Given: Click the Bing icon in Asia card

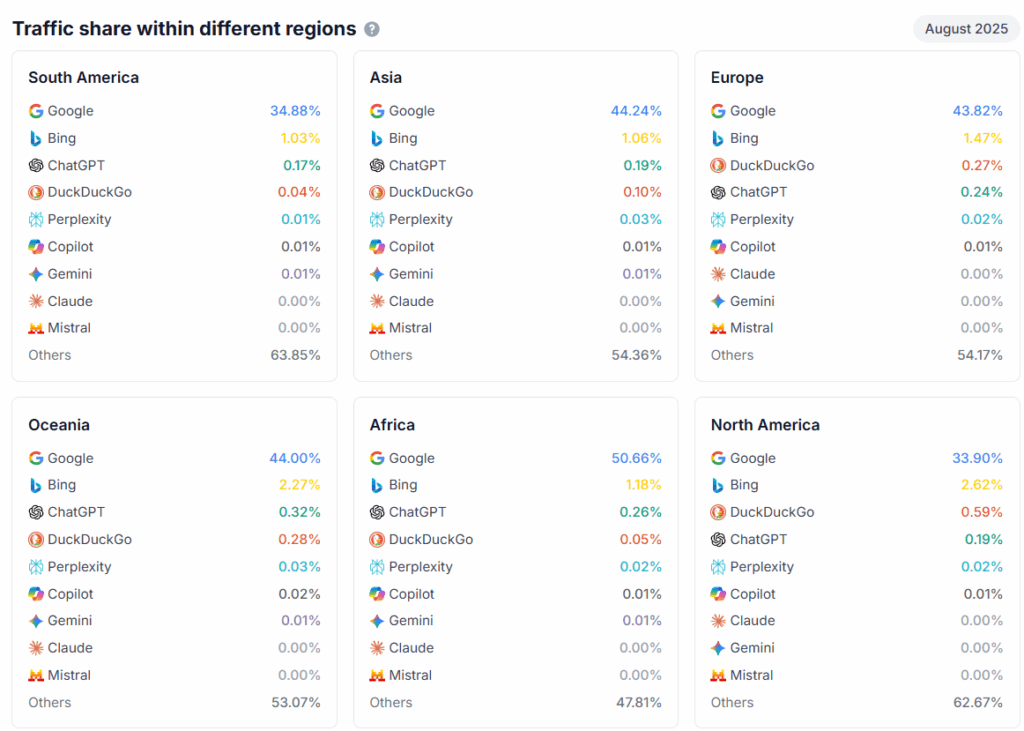Looking at the screenshot, I should click(377, 139).
